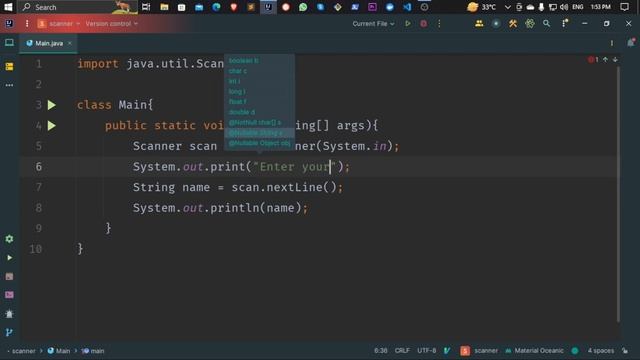
Task: Select 'long l' in parameter popup
Action: pos(237,91)
